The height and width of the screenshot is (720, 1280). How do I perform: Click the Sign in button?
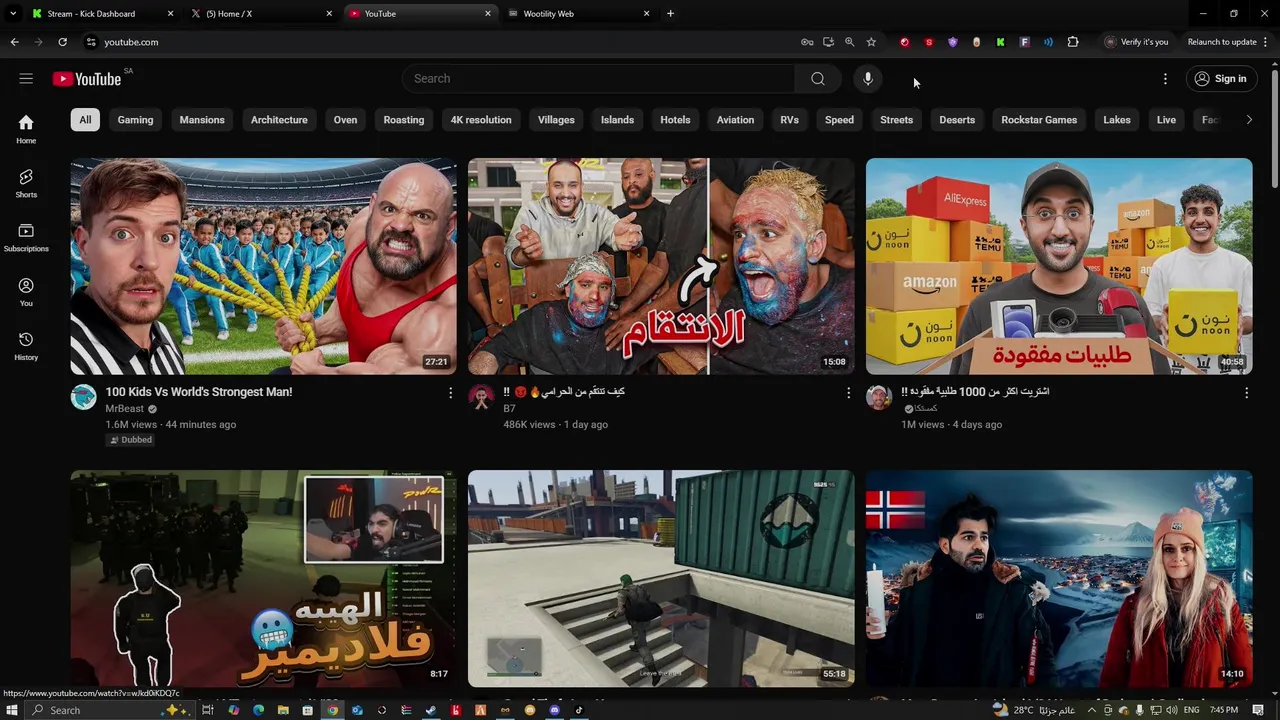[x=1221, y=78]
